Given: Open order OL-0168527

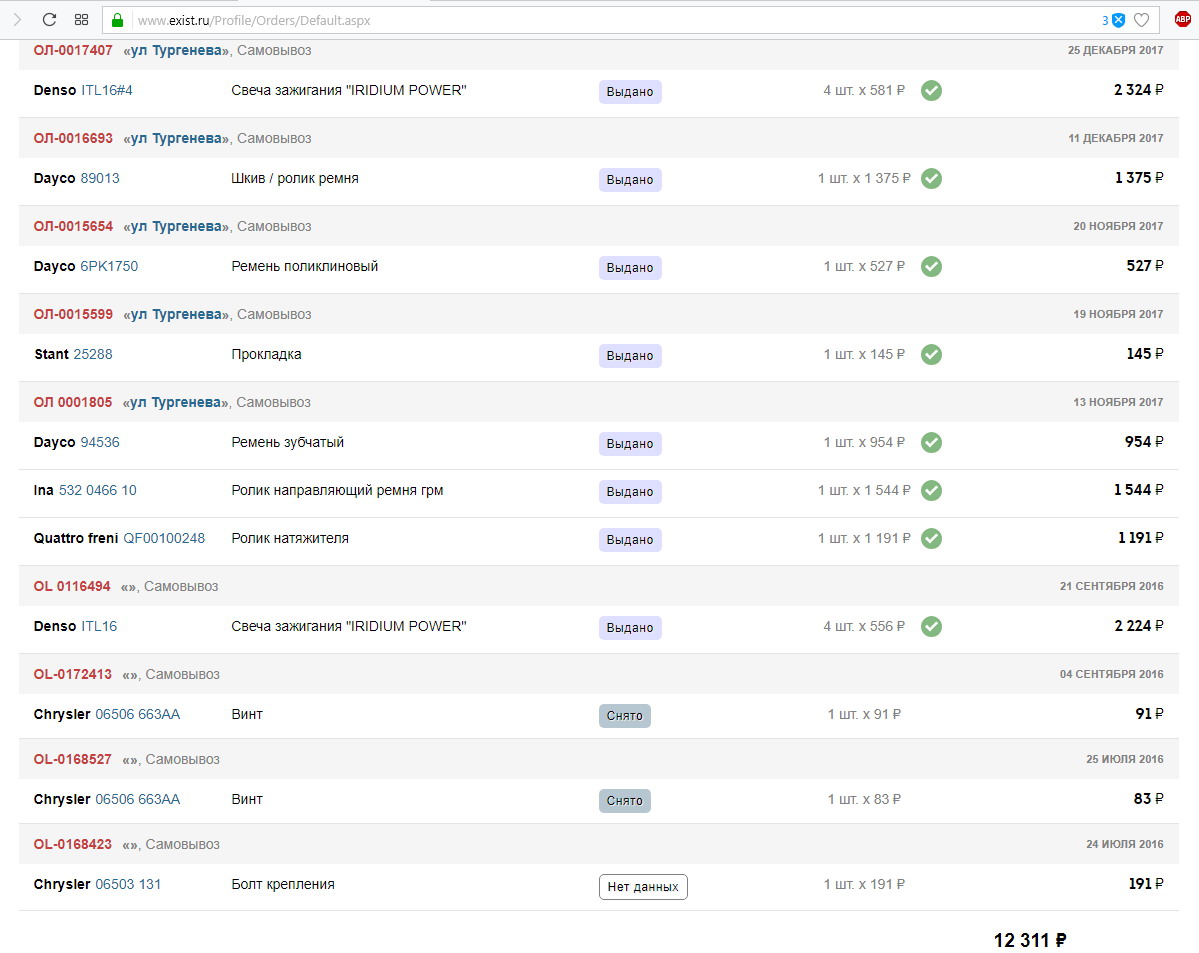Looking at the screenshot, I should [x=73, y=759].
